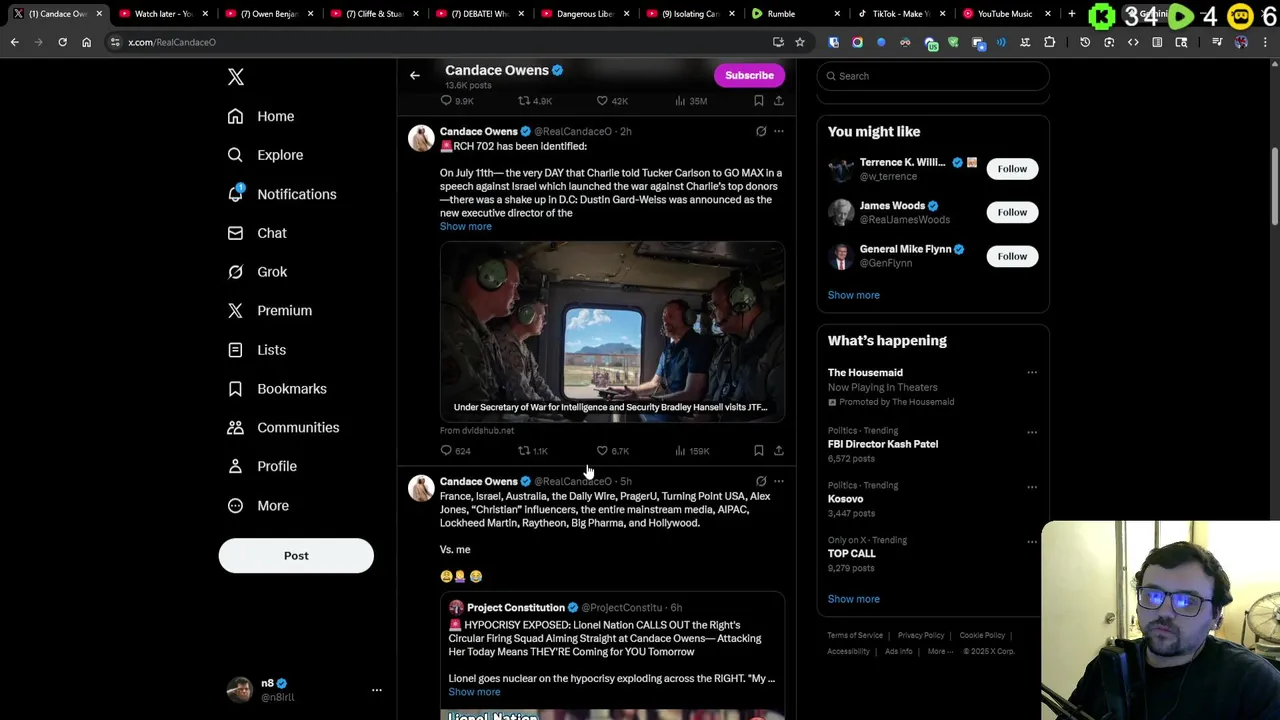This screenshot has height=720, width=1280.
Task: Click Grok icon on RCH 702 post
Action: click(x=761, y=131)
